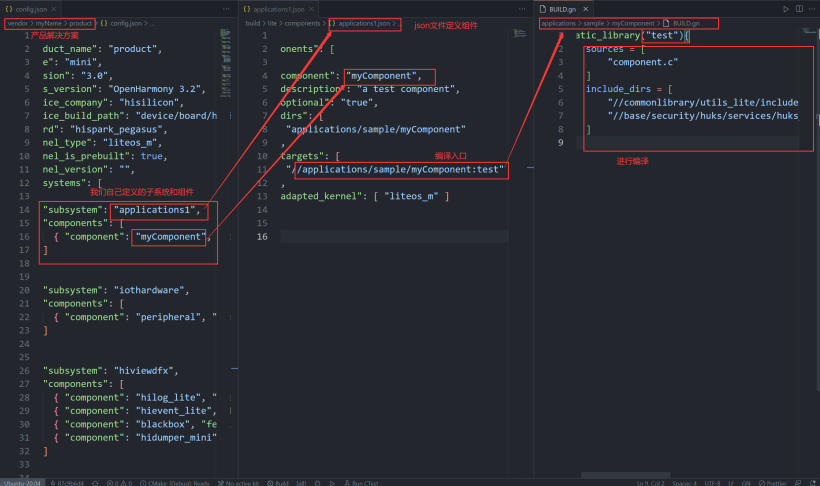Close the config.json tab
Viewport: 820px width, 486px height.
click(x=54, y=9)
